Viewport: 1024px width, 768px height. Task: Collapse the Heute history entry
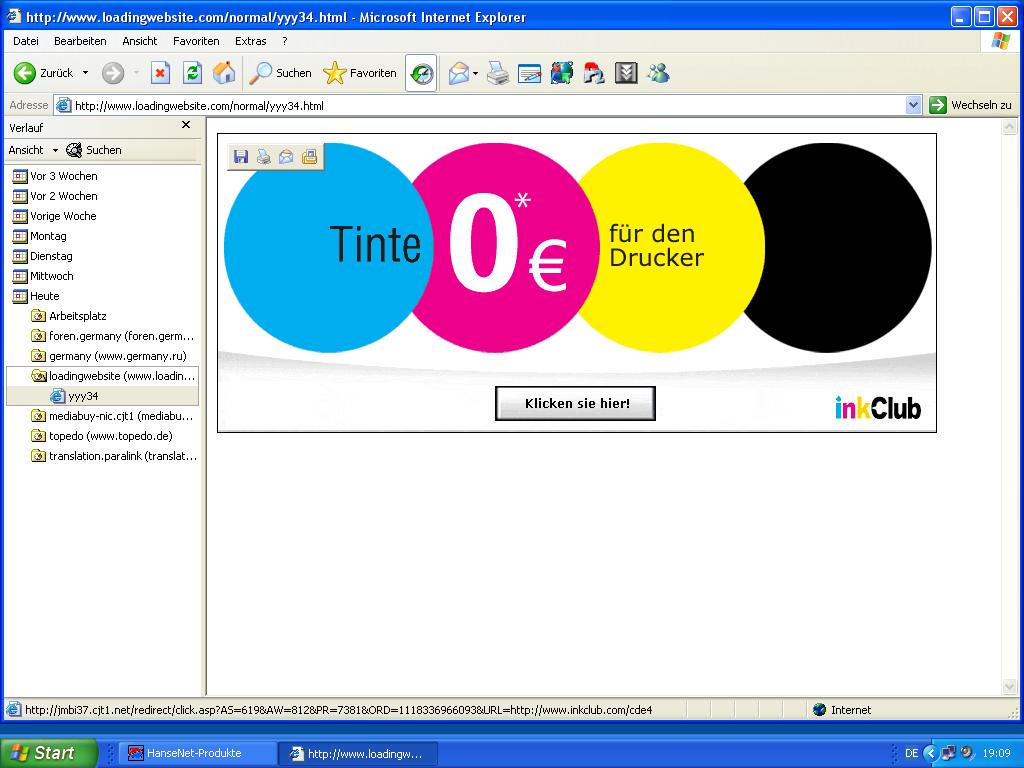pyautogui.click(x=36, y=296)
